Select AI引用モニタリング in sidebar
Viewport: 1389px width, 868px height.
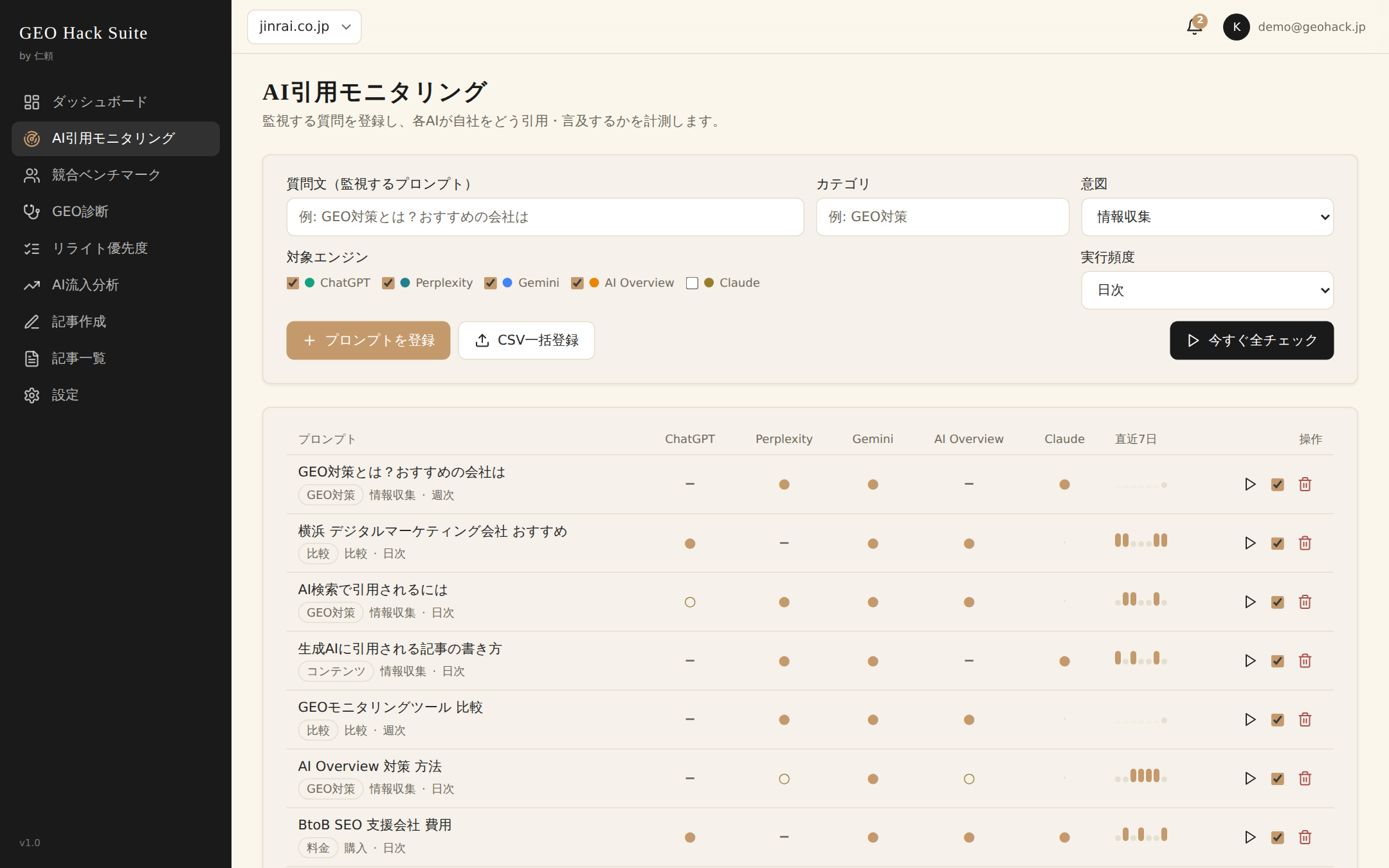pyautogui.click(x=116, y=139)
